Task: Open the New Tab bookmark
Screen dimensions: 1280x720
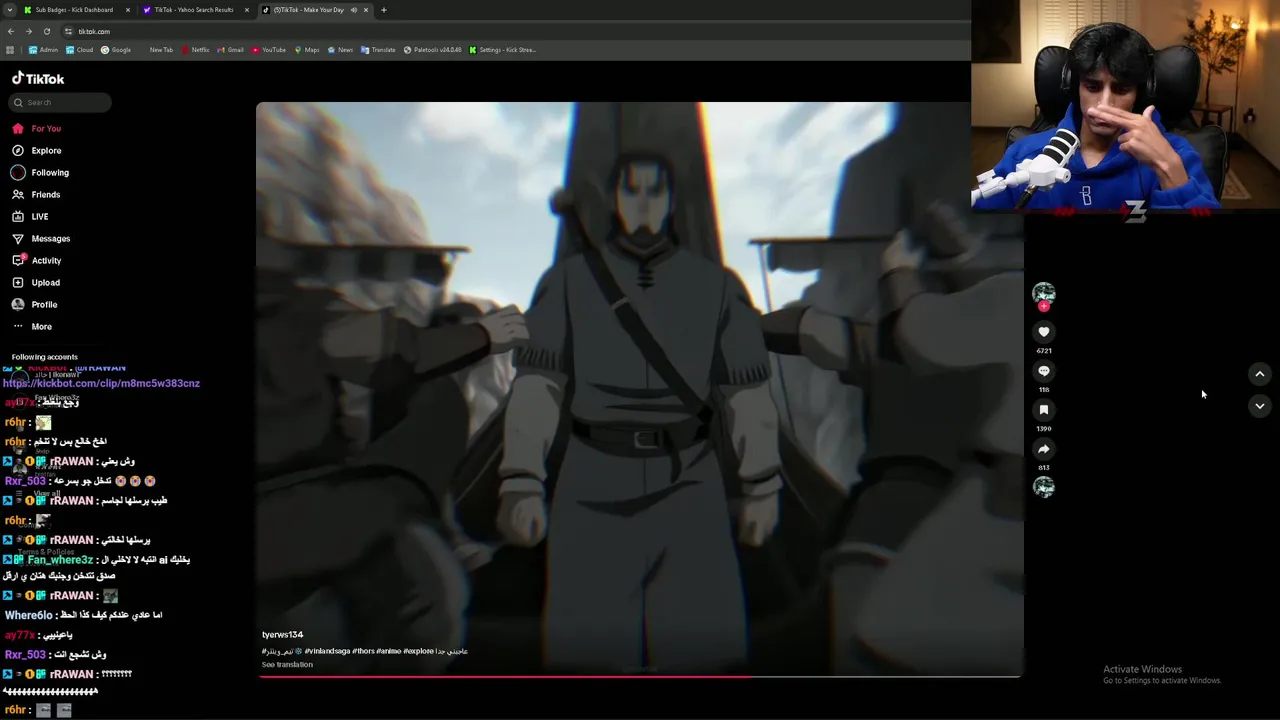Action: coord(160,50)
